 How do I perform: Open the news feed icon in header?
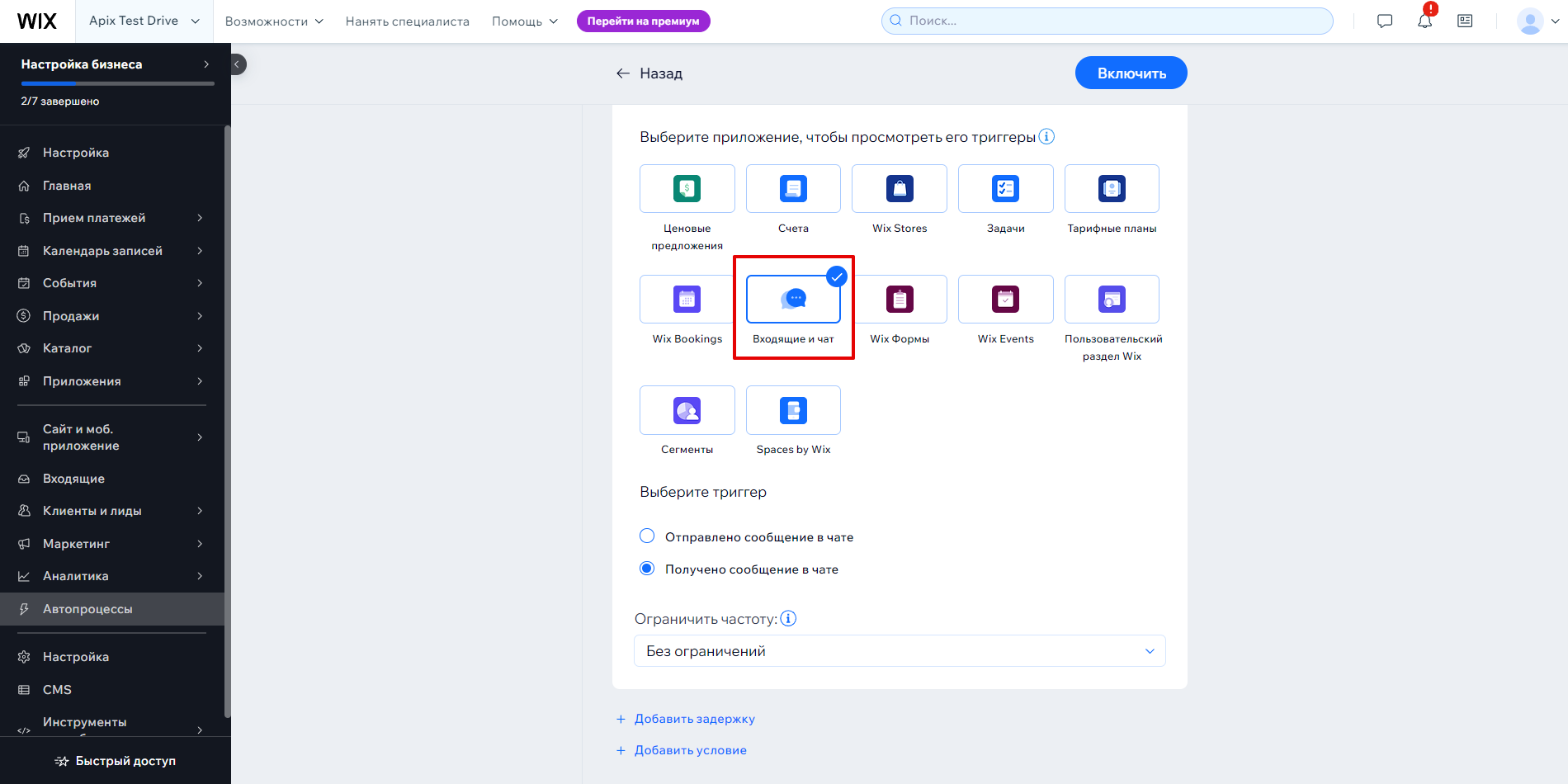point(1465,21)
